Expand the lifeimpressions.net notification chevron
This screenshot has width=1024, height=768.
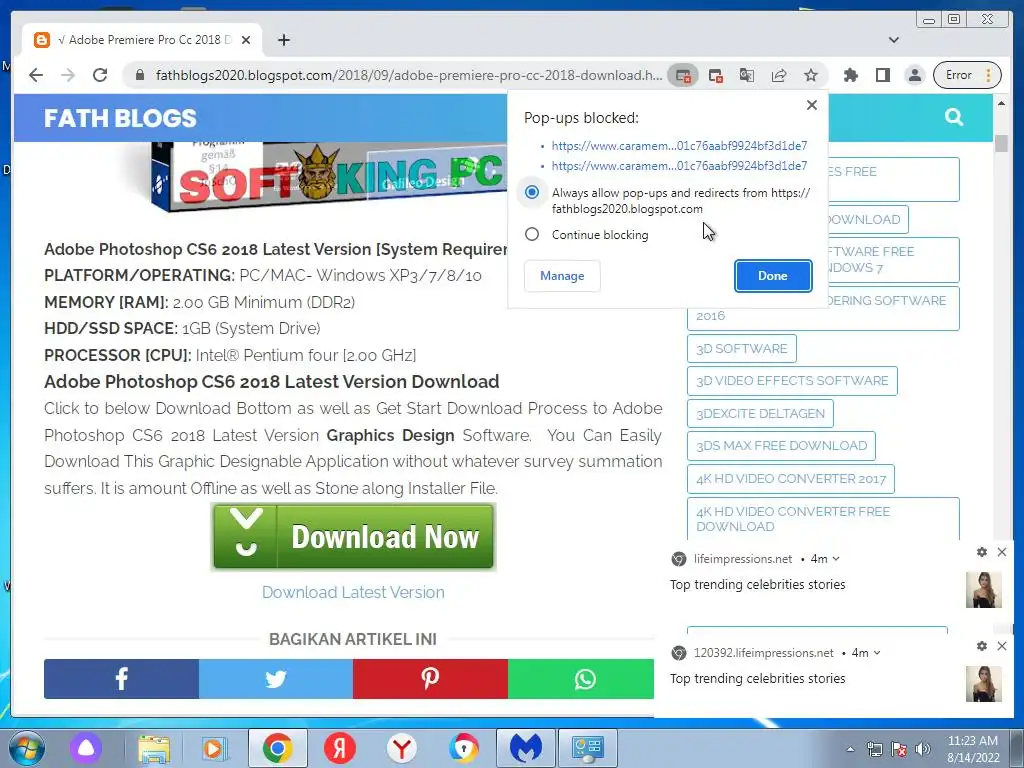[x=836, y=559]
